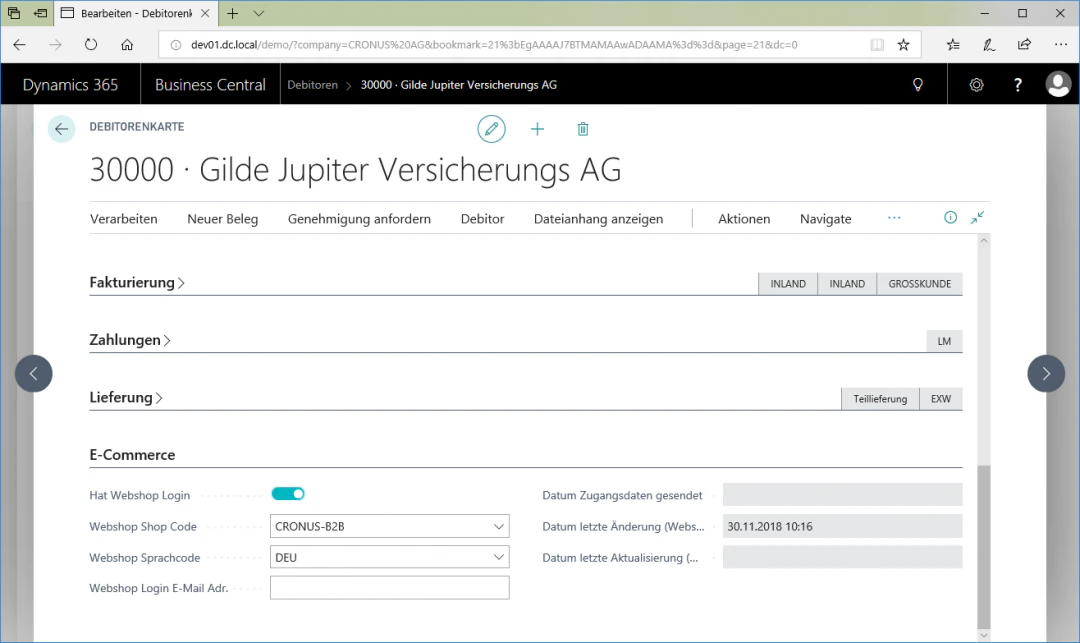Open the Genehmigung anfordern menu
Image resolution: width=1080 pixels, height=643 pixels.
pos(359,219)
